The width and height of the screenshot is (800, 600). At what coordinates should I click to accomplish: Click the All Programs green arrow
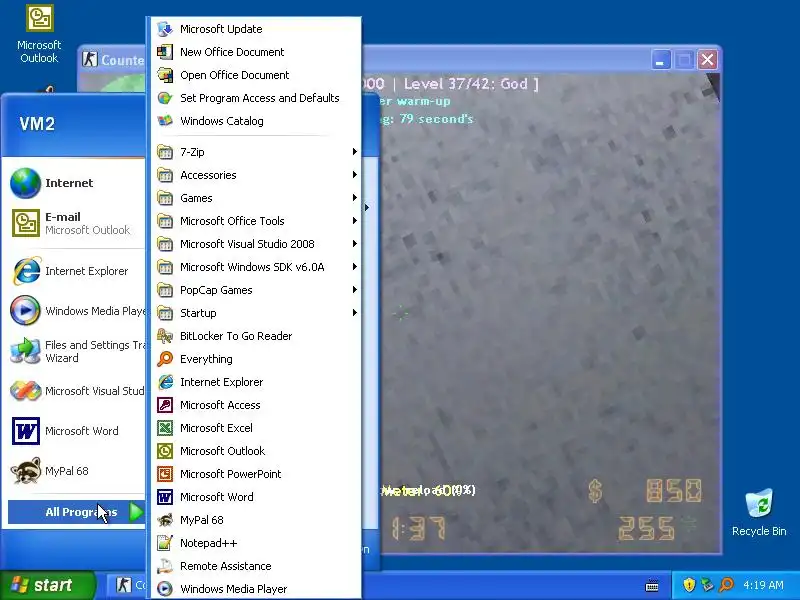coord(136,512)
